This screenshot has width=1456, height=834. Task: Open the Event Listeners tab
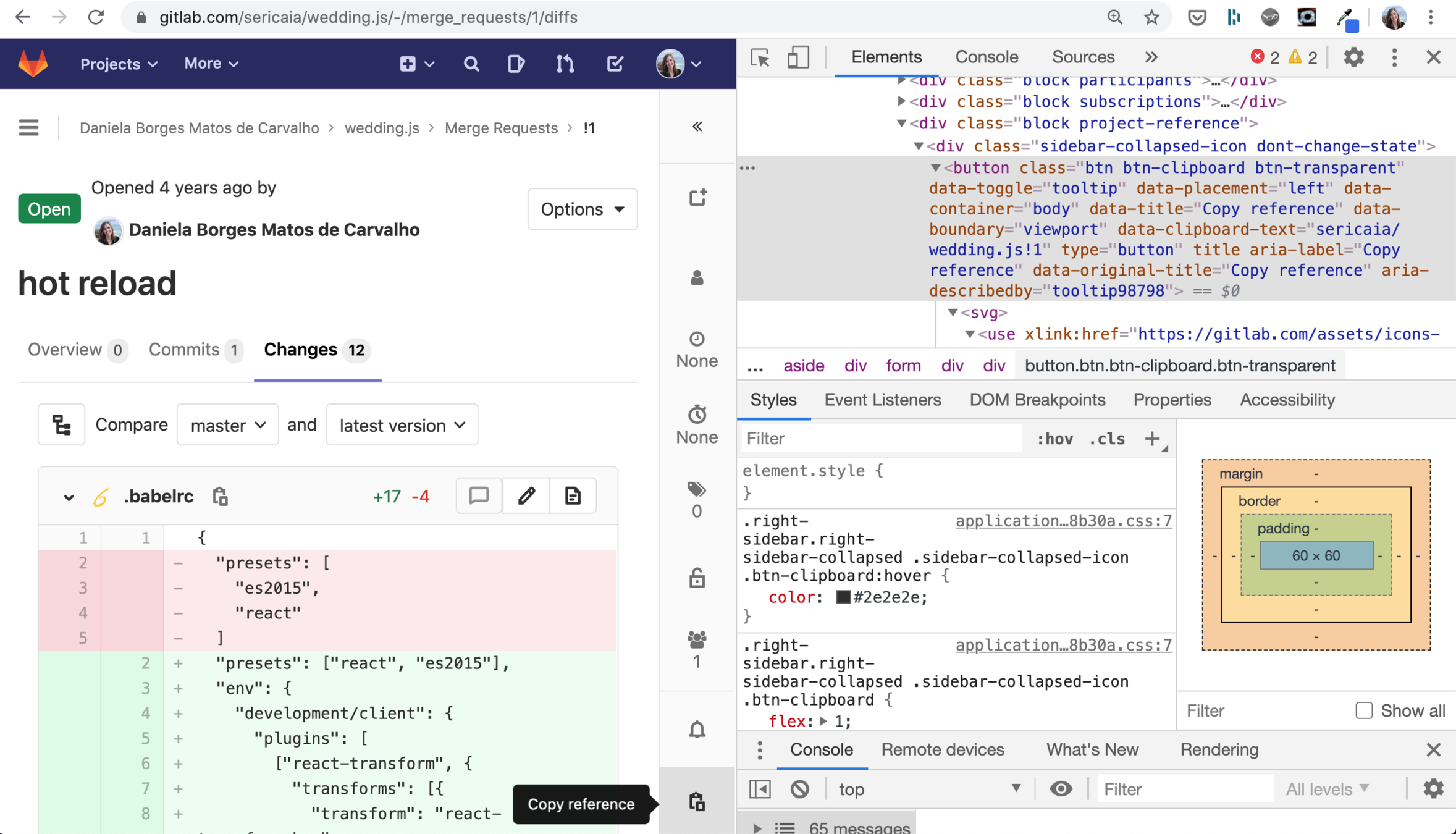[882, 400]
